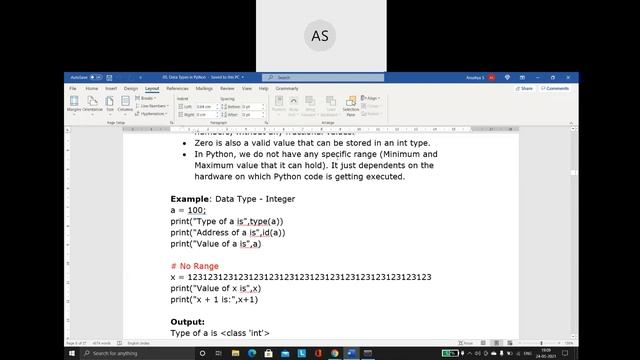Open Google Chrome from taskbar
Image resolution: width=640 pixels, height=360 pixels.
pyautogui.click(x=335, y=353)
